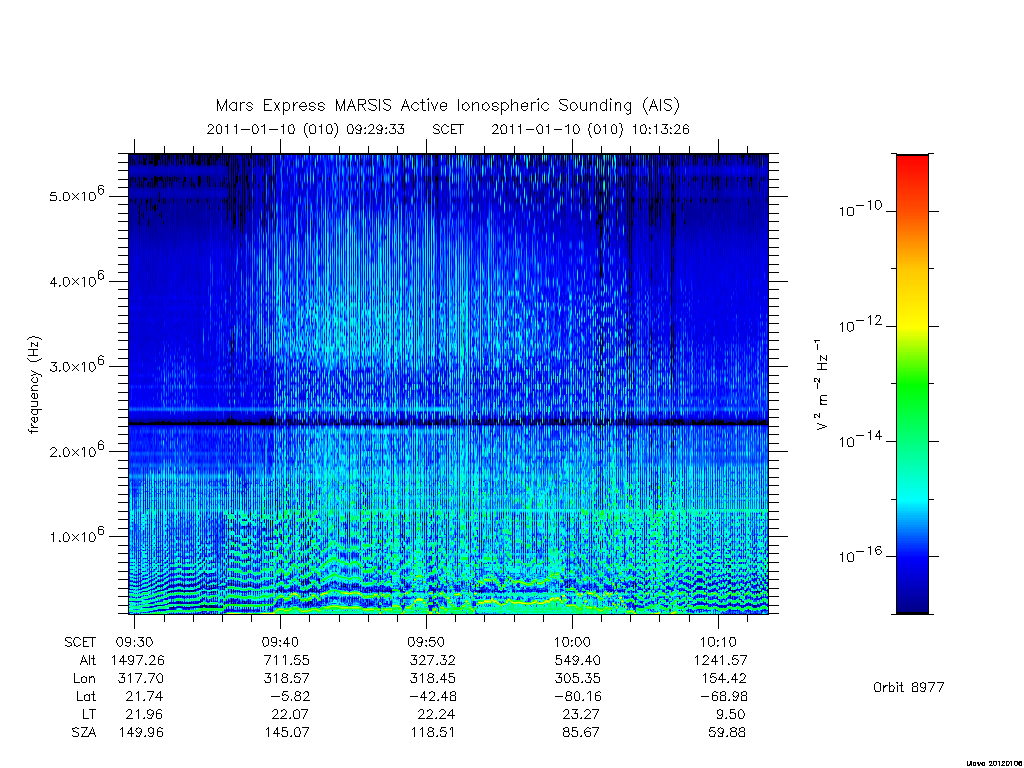Click the Lon row label
The image size is (1024, 768).
pos(84,679)
